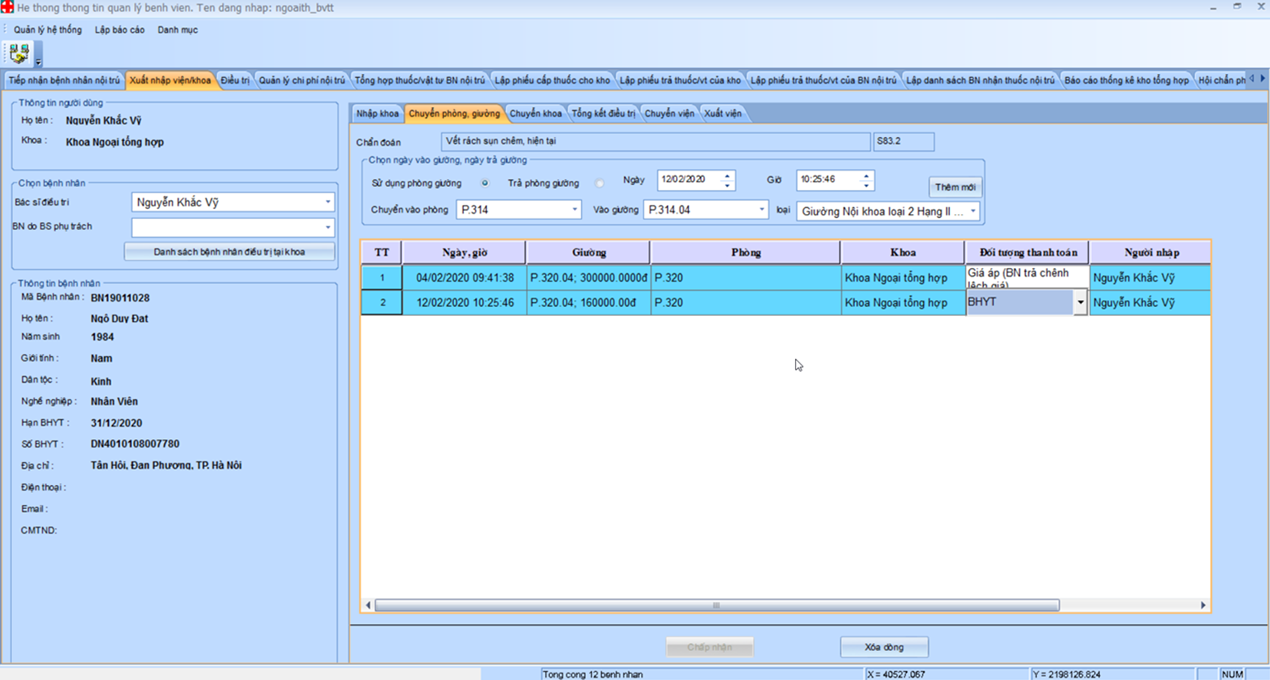Expand the 'Chuyển vào phòng' P.314 dropdown
The height and width of the screenshot is (680, 1270).
click(575, 210)
